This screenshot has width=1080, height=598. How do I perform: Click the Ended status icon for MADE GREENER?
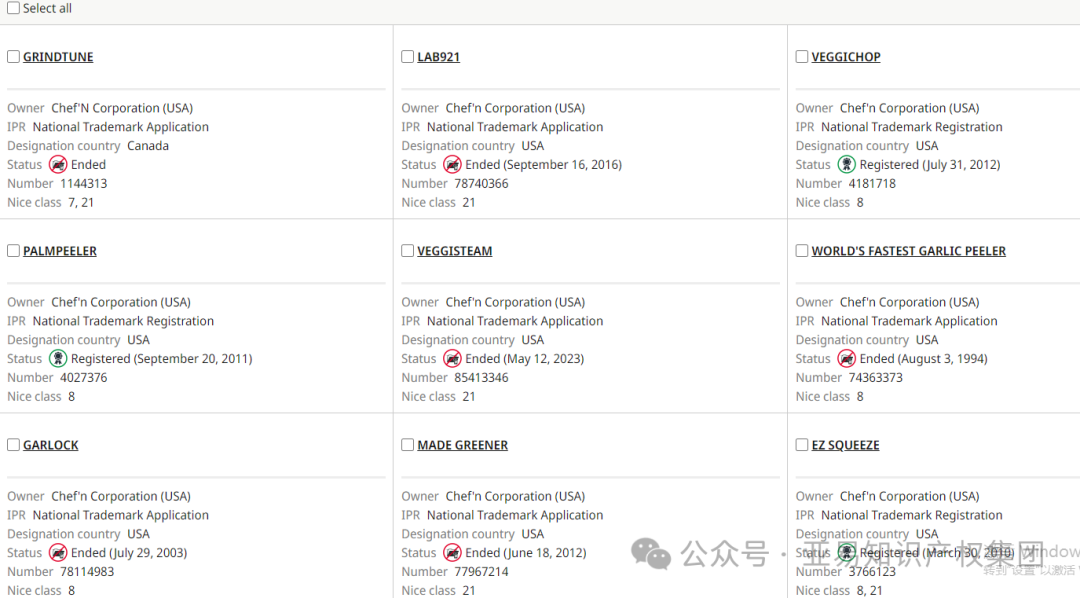(452, 553)
